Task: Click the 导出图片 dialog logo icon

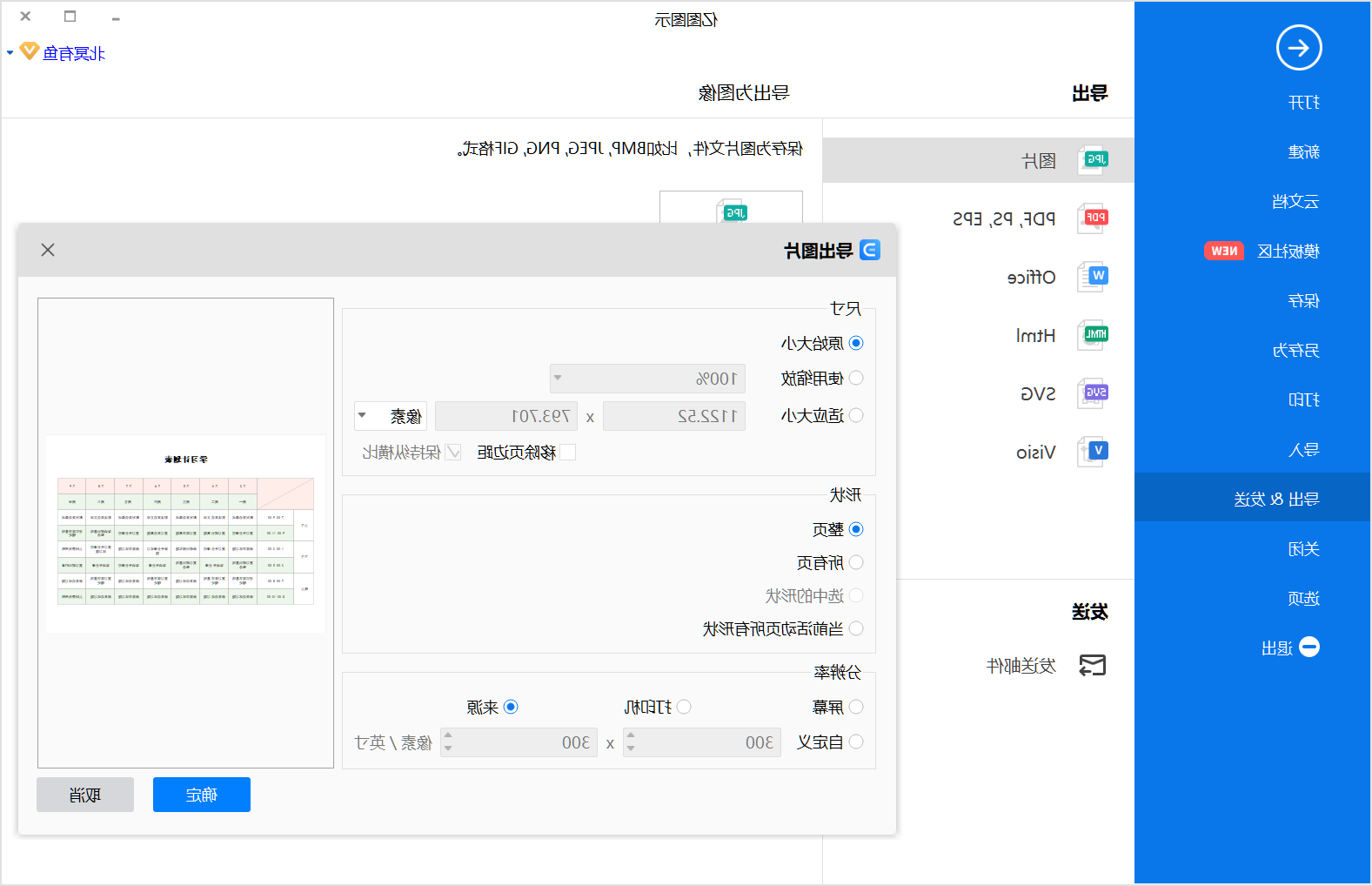Action: [870, 250]
